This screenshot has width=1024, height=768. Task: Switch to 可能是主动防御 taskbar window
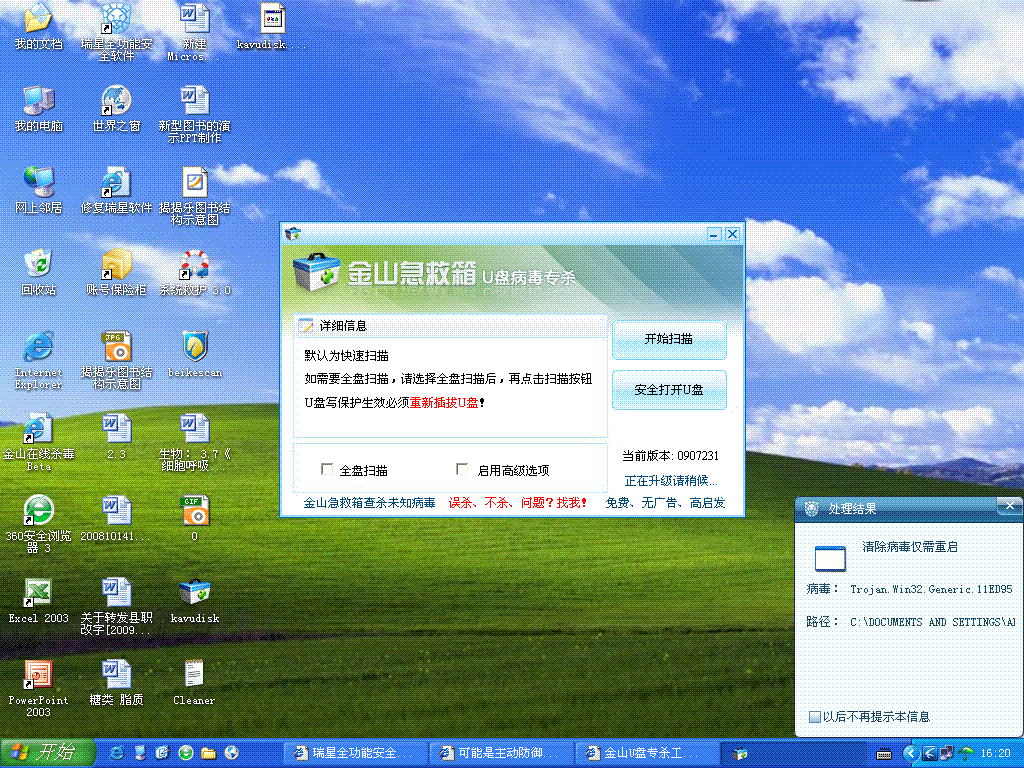[x=502, y=753]
